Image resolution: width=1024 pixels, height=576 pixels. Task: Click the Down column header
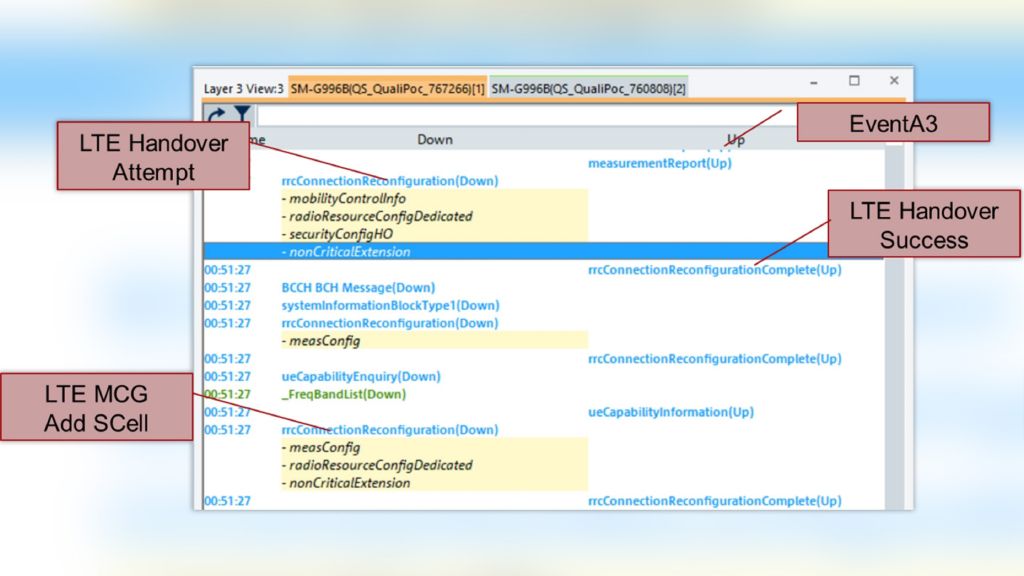tap(434, 139)
